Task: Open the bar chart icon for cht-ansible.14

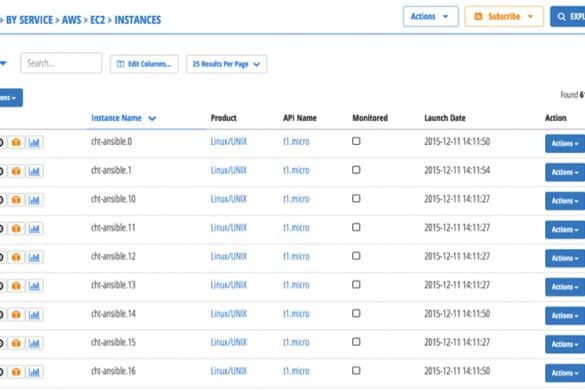Action: [34, 315]
